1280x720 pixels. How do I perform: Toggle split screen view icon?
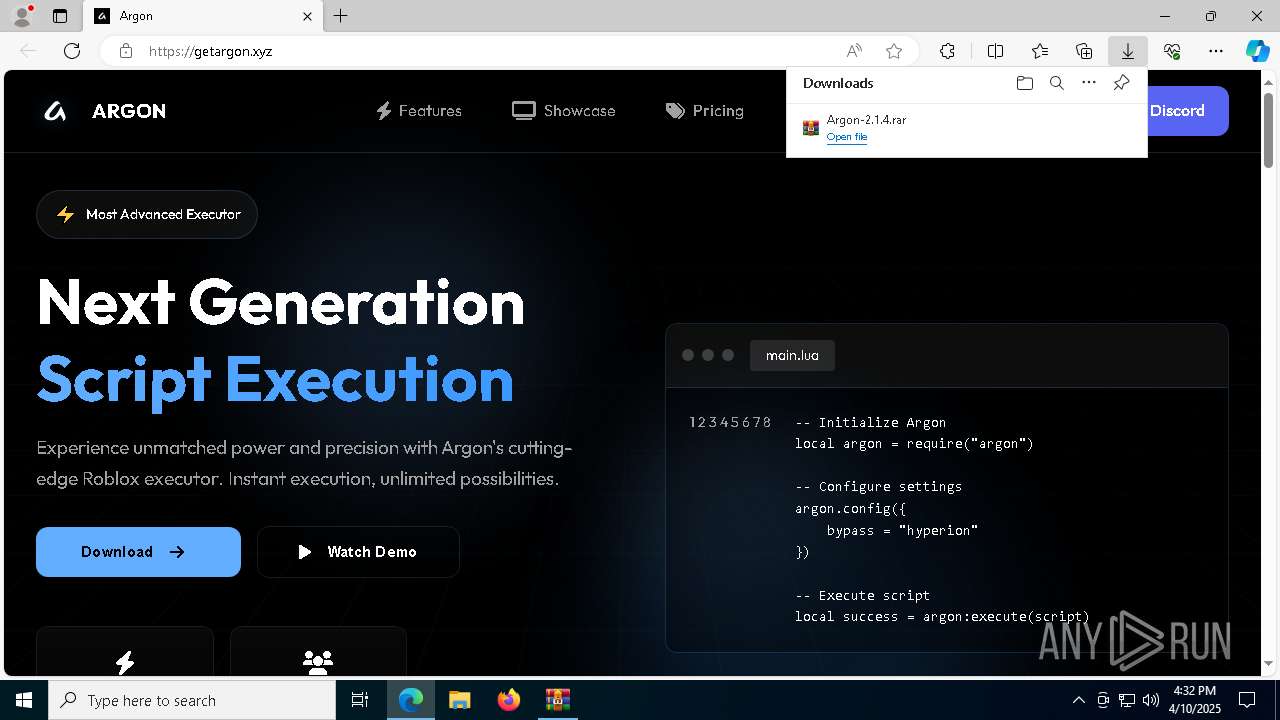click(995, 51)
